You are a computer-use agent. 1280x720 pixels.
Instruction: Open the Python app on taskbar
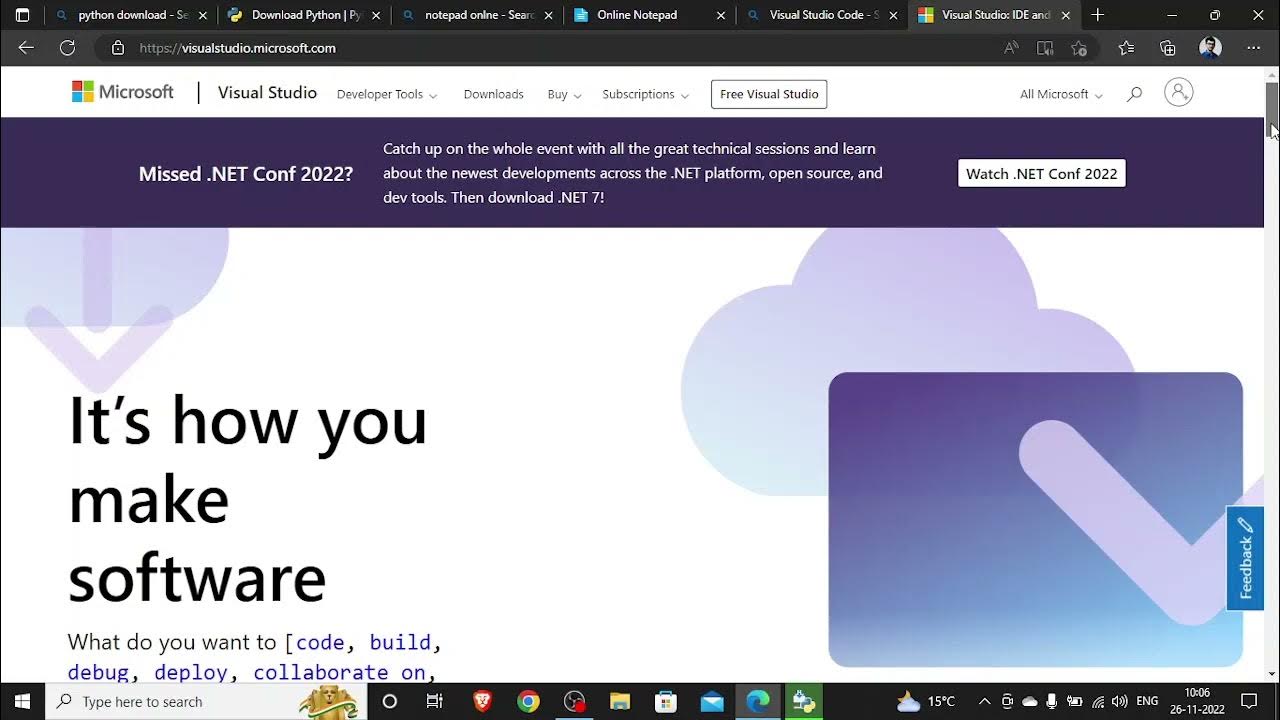point(804,701)
